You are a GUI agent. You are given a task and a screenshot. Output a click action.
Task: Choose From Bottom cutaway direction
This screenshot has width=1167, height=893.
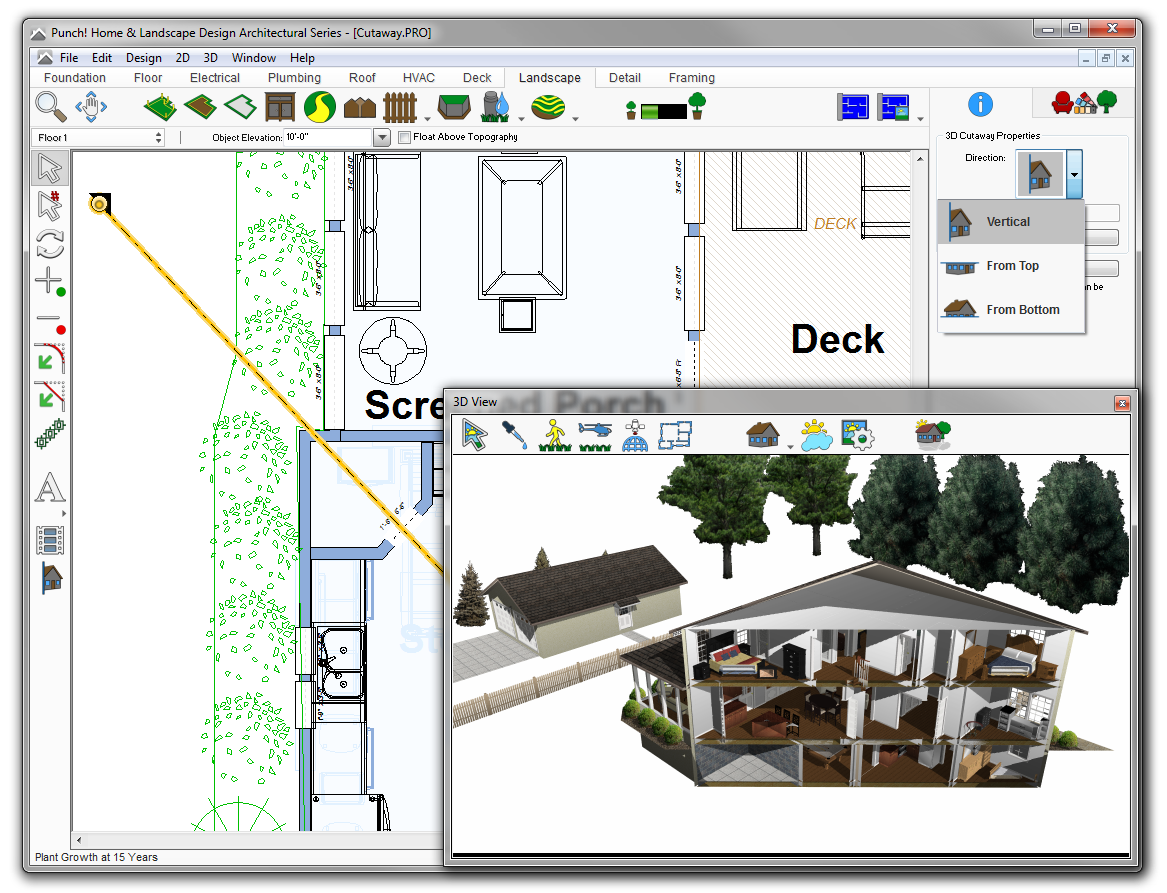point(1011,310)
